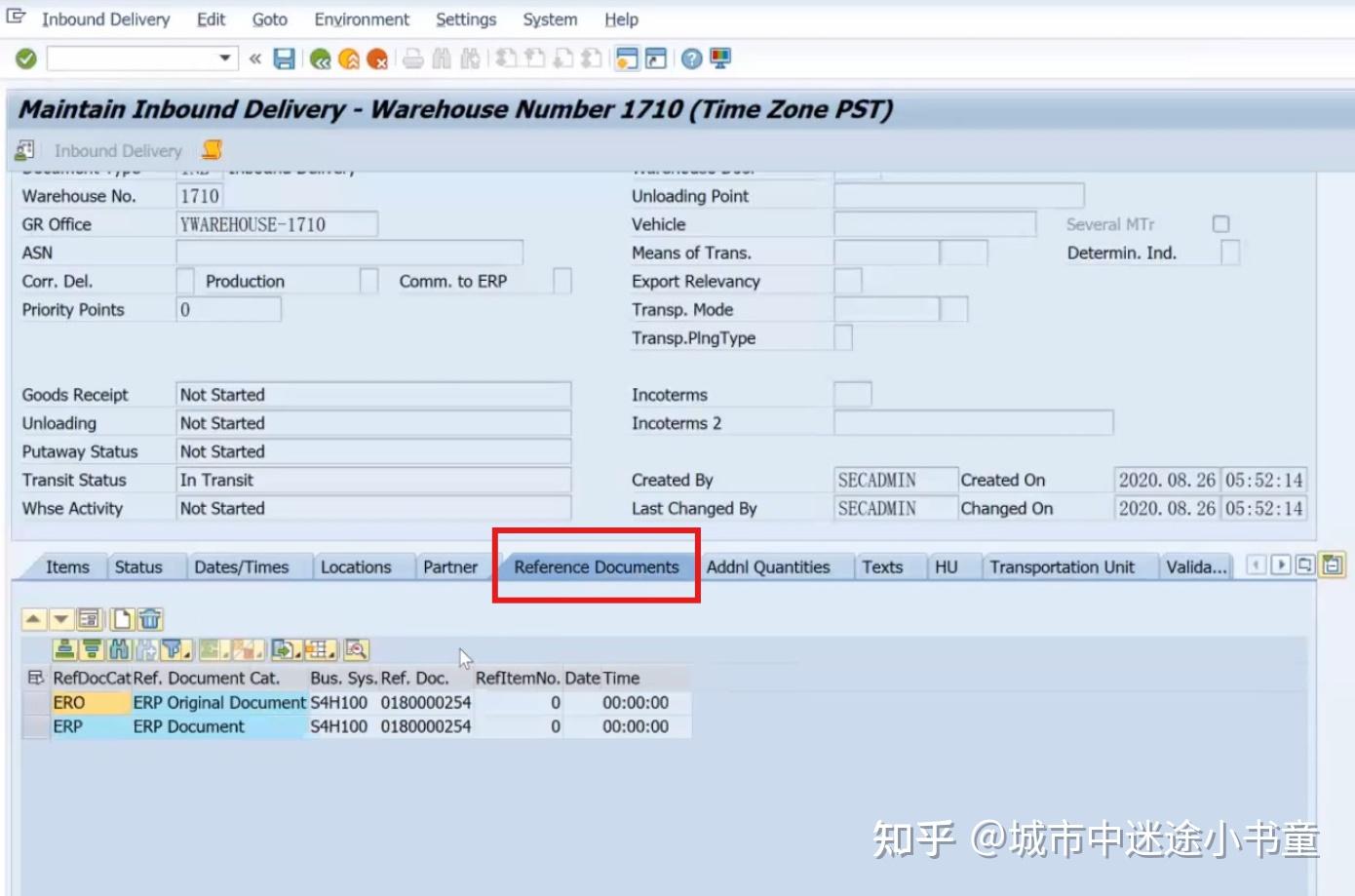
Task: Open the Environment menu
Action: coord(361,19)
